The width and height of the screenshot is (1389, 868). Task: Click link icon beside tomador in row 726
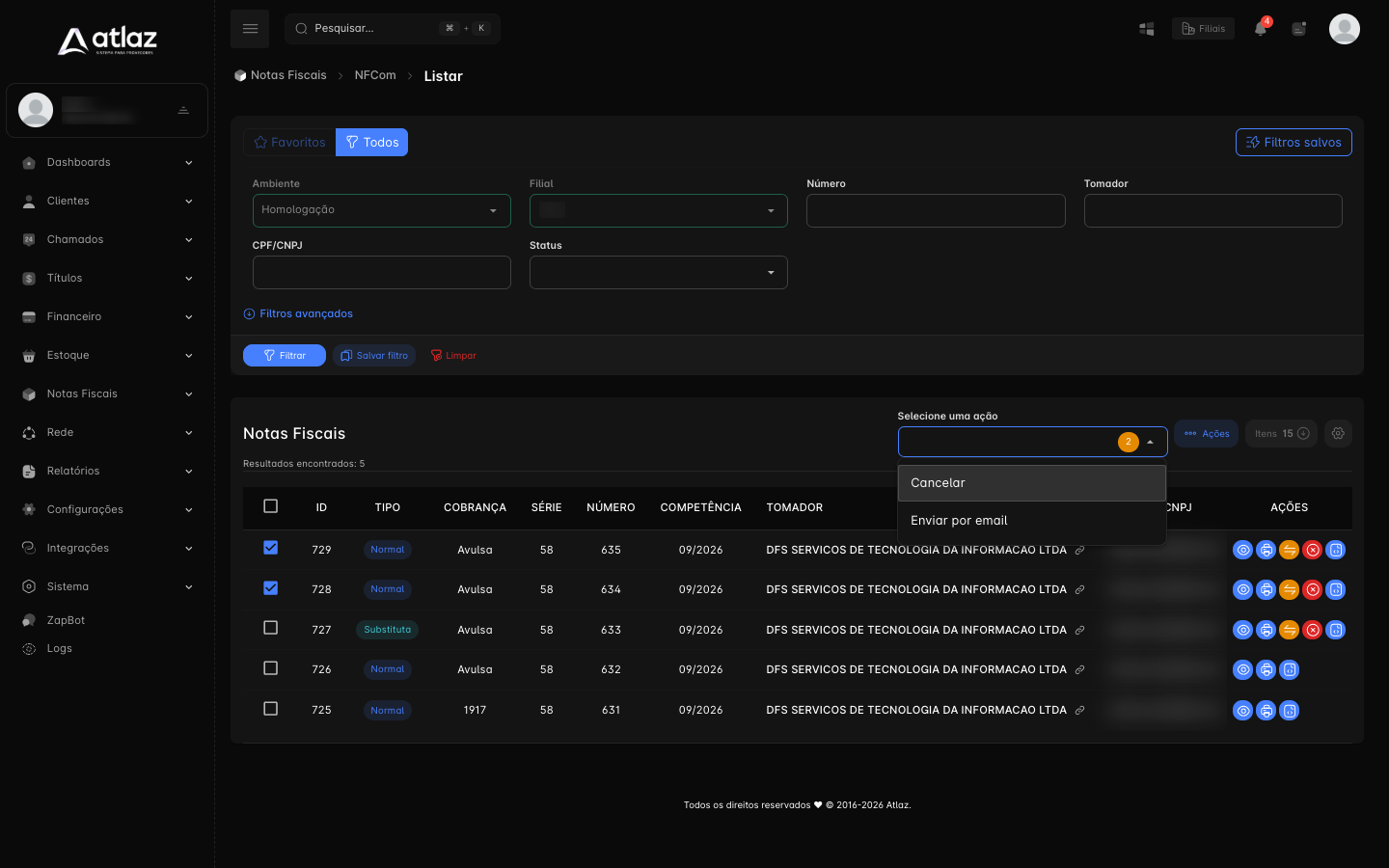(x=1080, y=669)
